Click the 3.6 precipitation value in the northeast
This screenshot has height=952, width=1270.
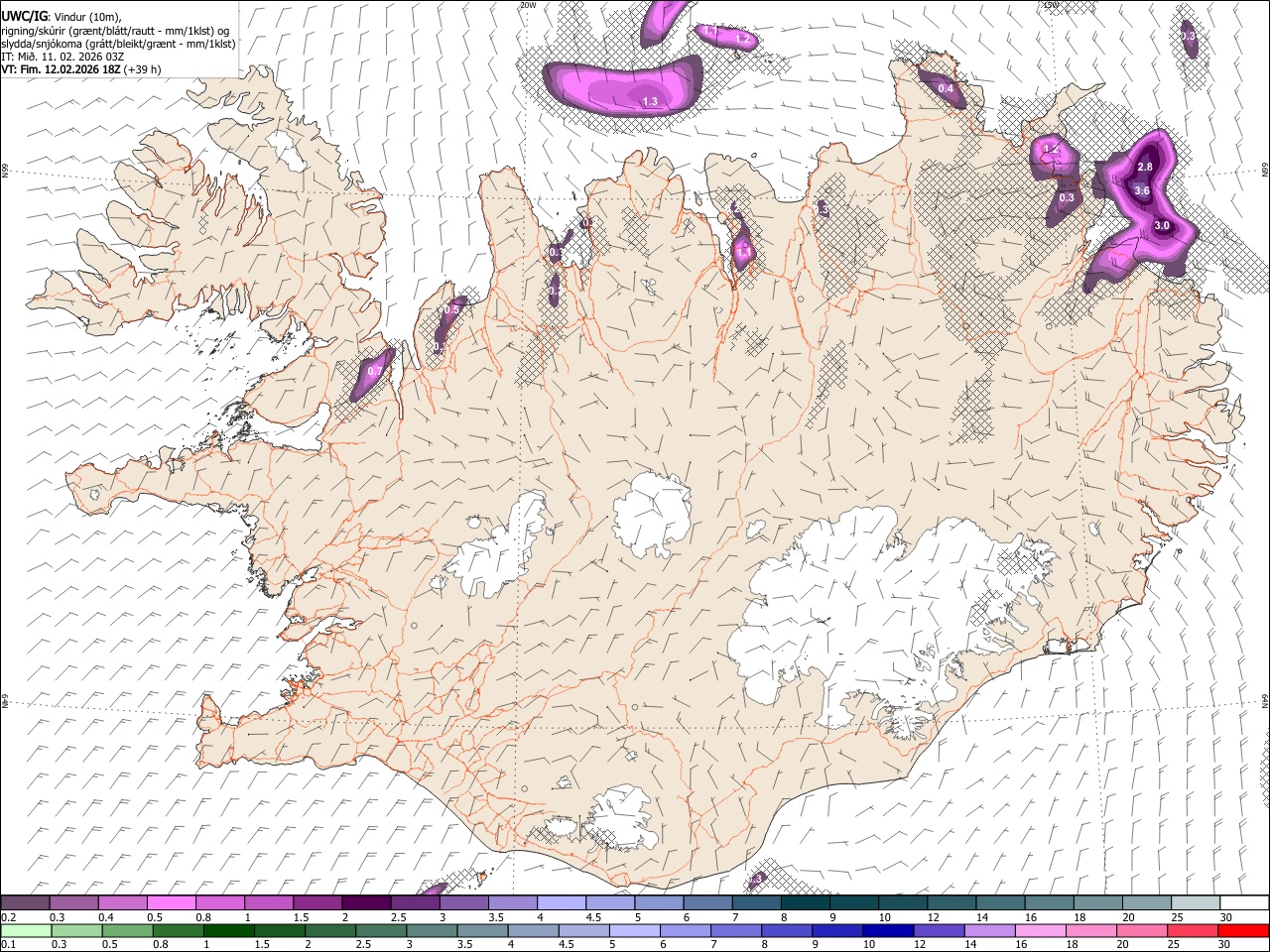tap(1141, 190)
